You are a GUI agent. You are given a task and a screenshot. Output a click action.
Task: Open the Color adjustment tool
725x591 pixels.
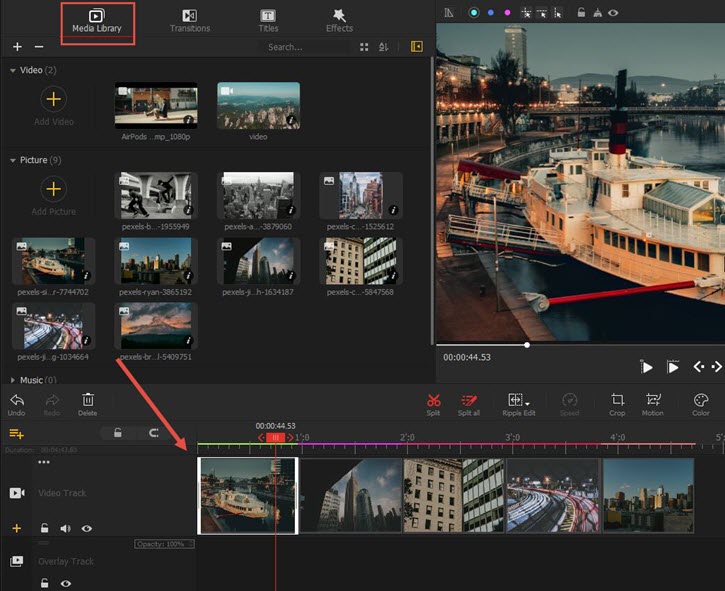point(701,400)
